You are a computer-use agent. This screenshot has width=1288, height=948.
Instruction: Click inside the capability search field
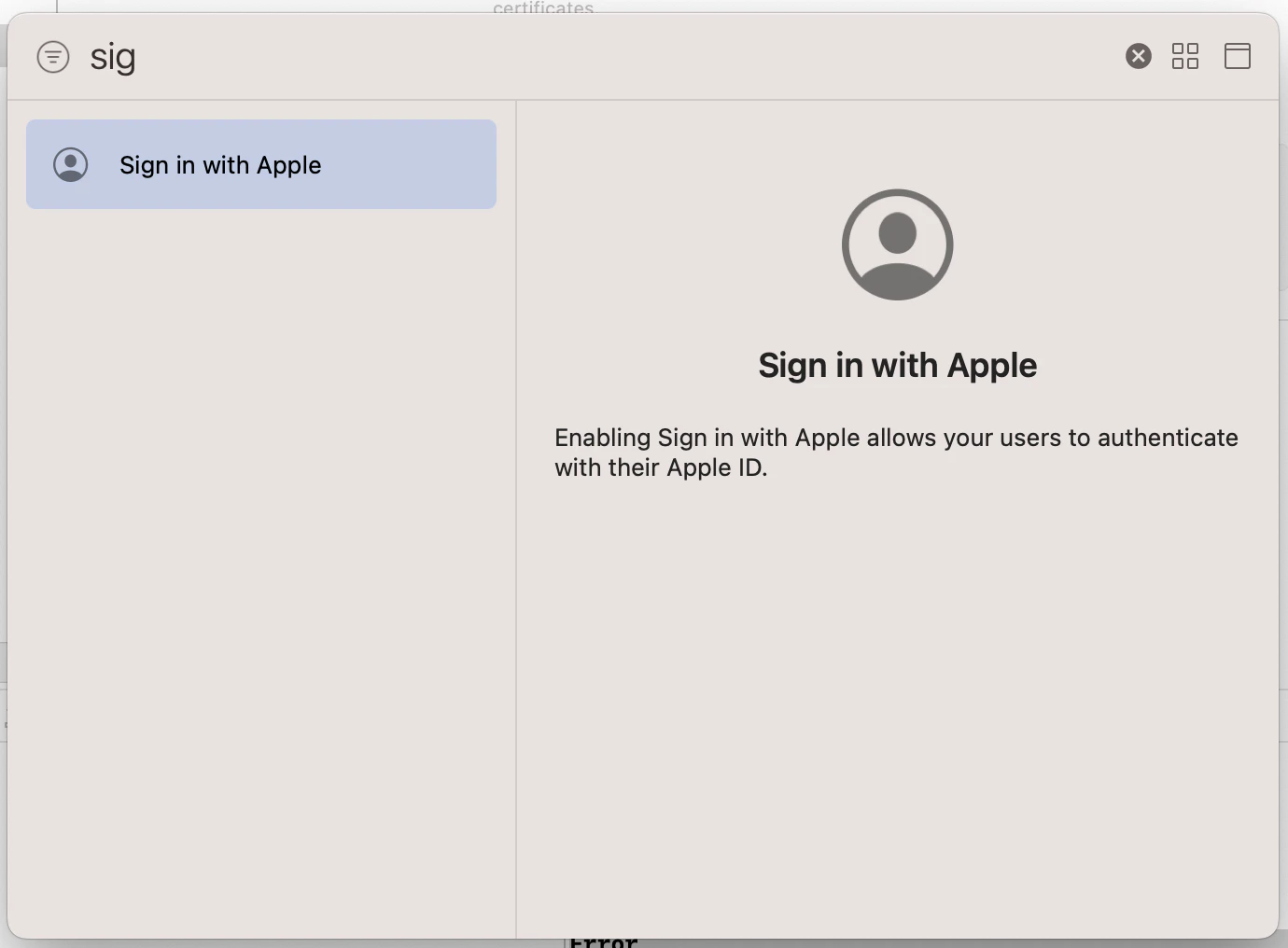point(597,57)
